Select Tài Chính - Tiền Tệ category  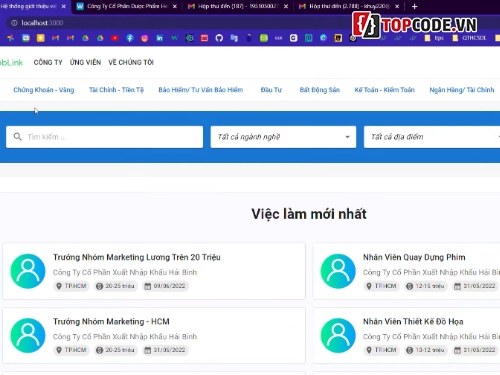tap(116, 90)
